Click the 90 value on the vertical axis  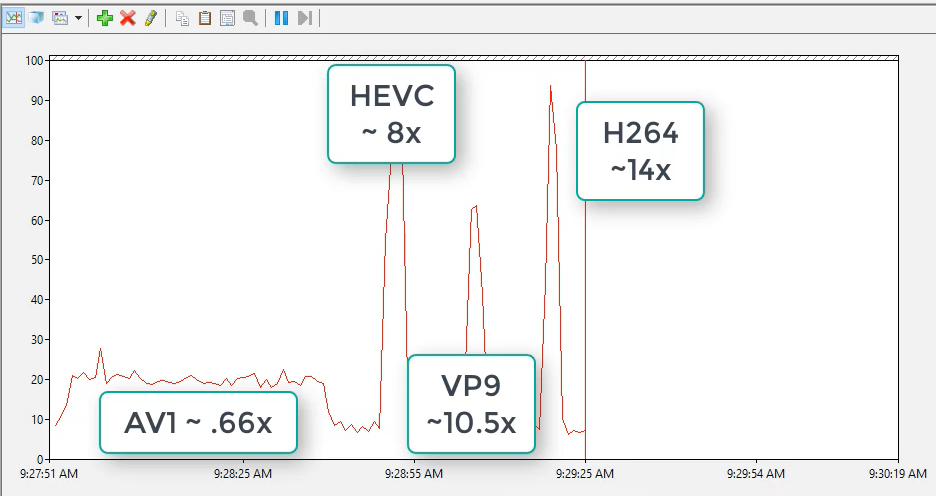37,100
